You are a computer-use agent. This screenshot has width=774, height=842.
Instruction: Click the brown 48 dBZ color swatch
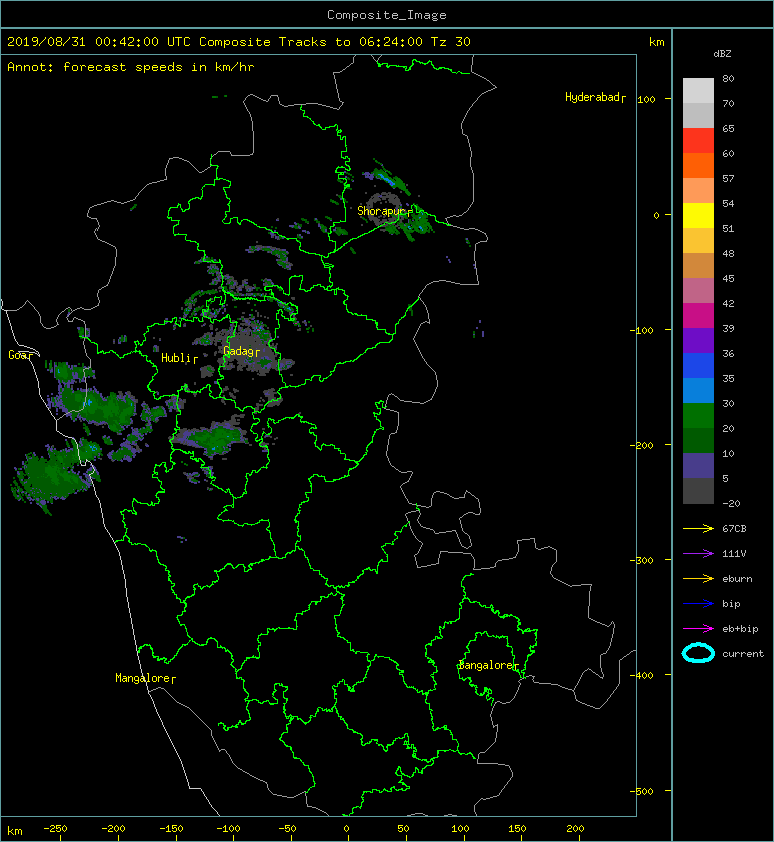pyautogui.click(x=698, y=265)
